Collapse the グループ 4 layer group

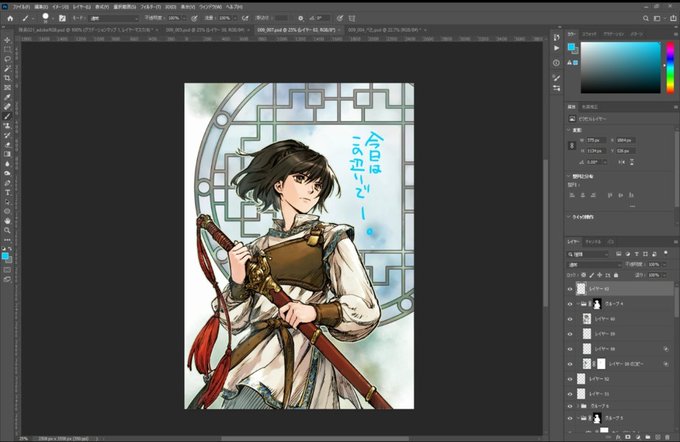[x=578, y=304]
